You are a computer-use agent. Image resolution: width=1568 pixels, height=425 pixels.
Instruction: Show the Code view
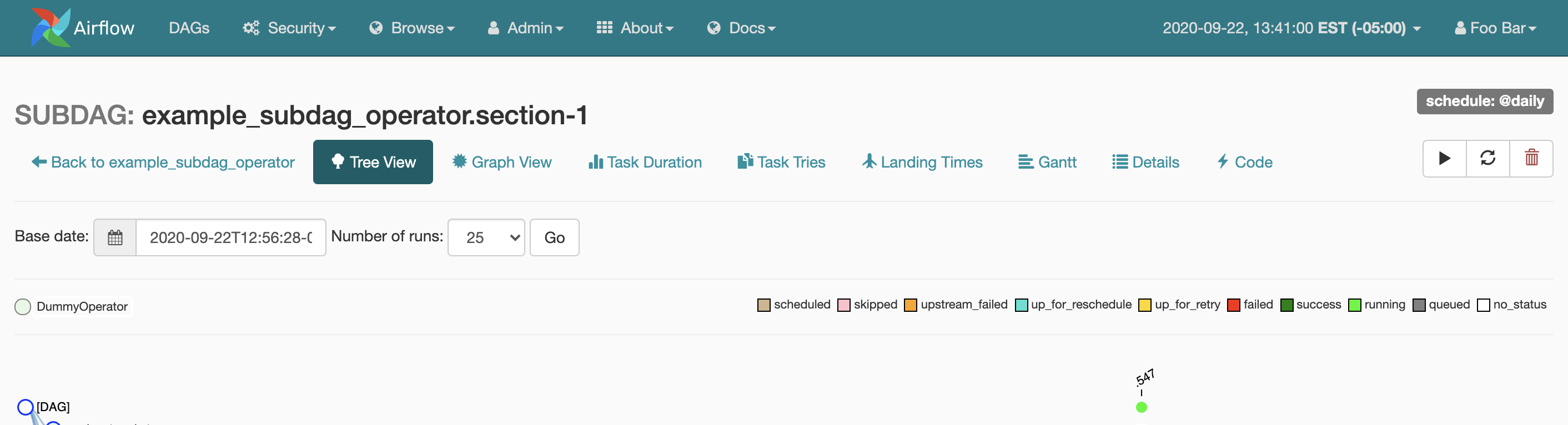[1244, 163]
